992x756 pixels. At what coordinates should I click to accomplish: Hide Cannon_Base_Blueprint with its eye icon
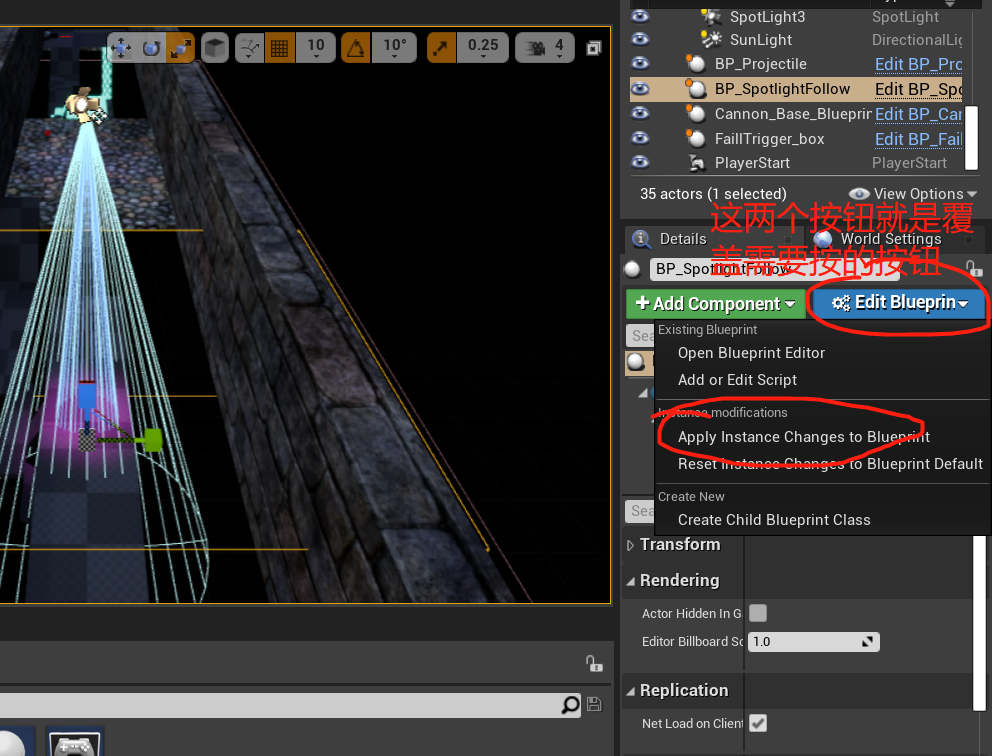640,113
